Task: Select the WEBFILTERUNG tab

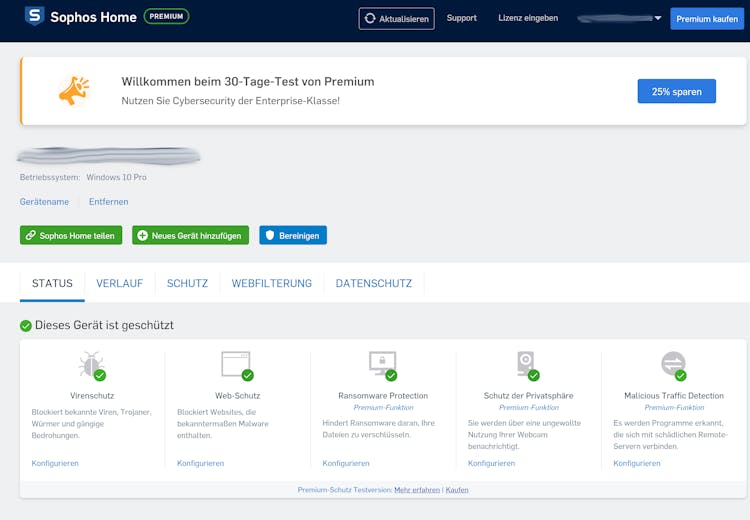Action: click(x=272, y=284)
